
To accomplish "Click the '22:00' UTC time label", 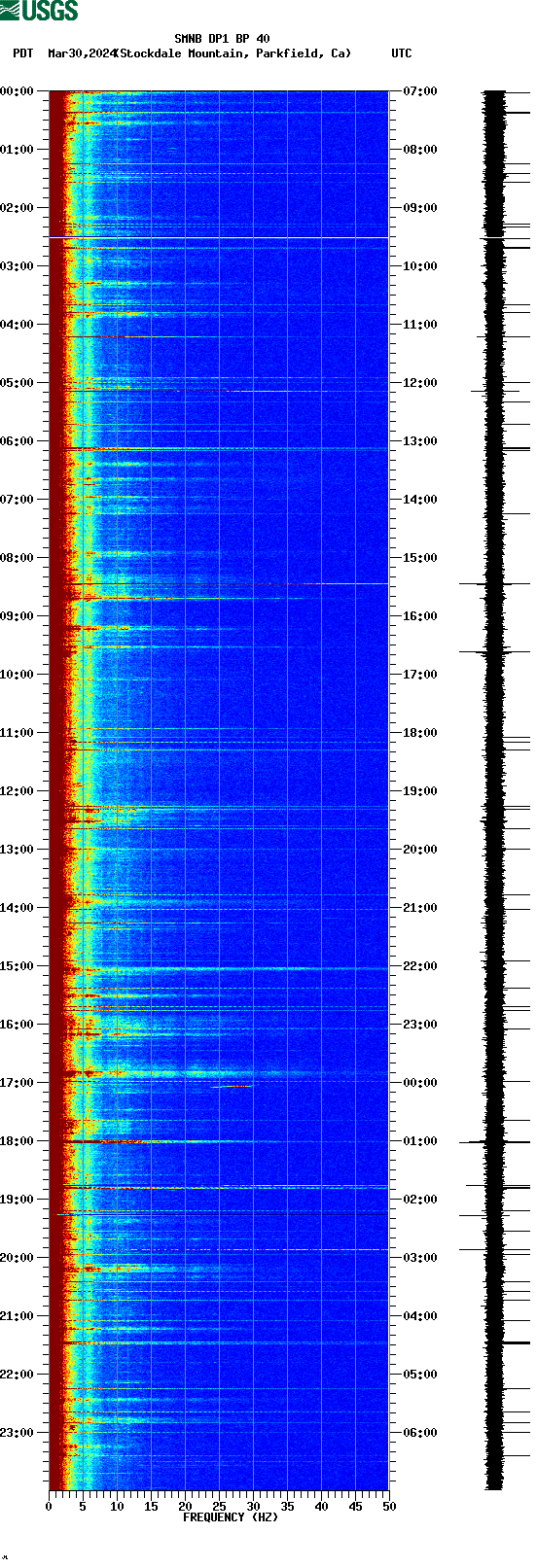I will 420,966.
